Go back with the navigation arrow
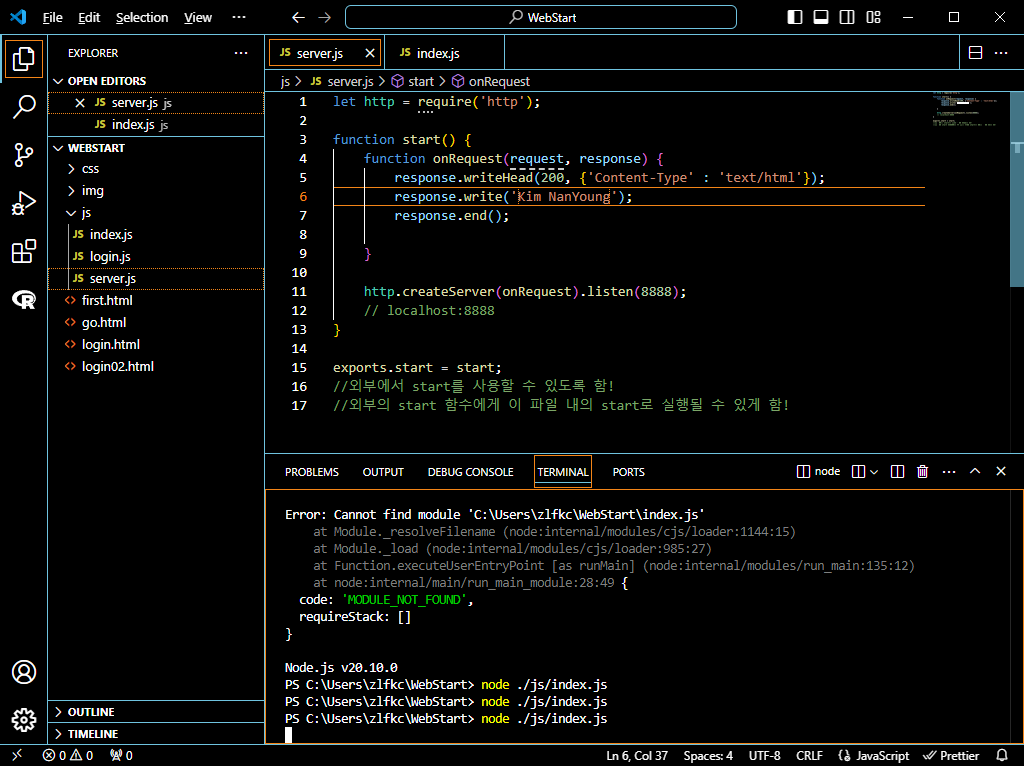1024x766 pixels. [x=298, y=18]
